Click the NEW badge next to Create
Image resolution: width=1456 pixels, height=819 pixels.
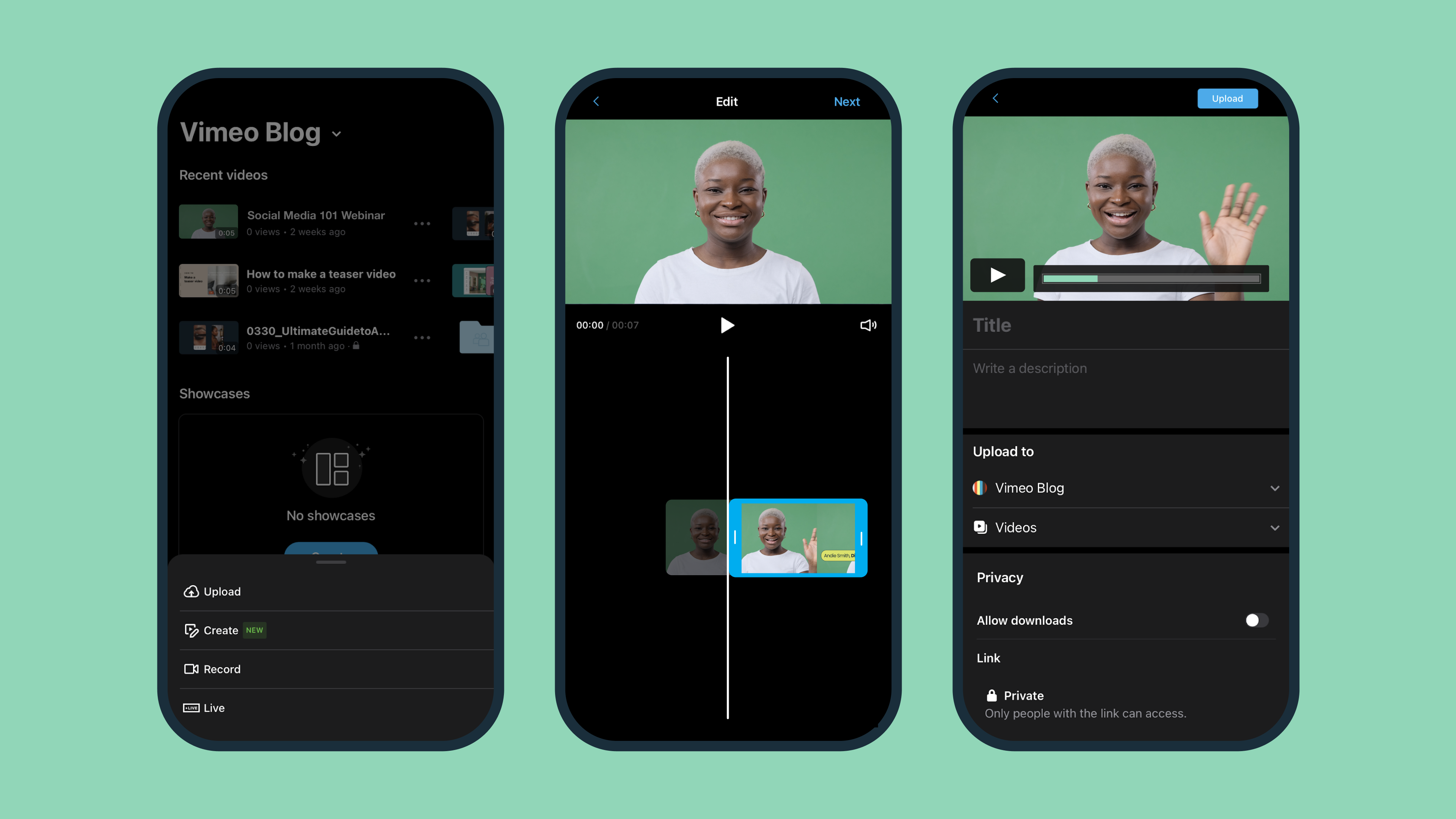[254, 630]
